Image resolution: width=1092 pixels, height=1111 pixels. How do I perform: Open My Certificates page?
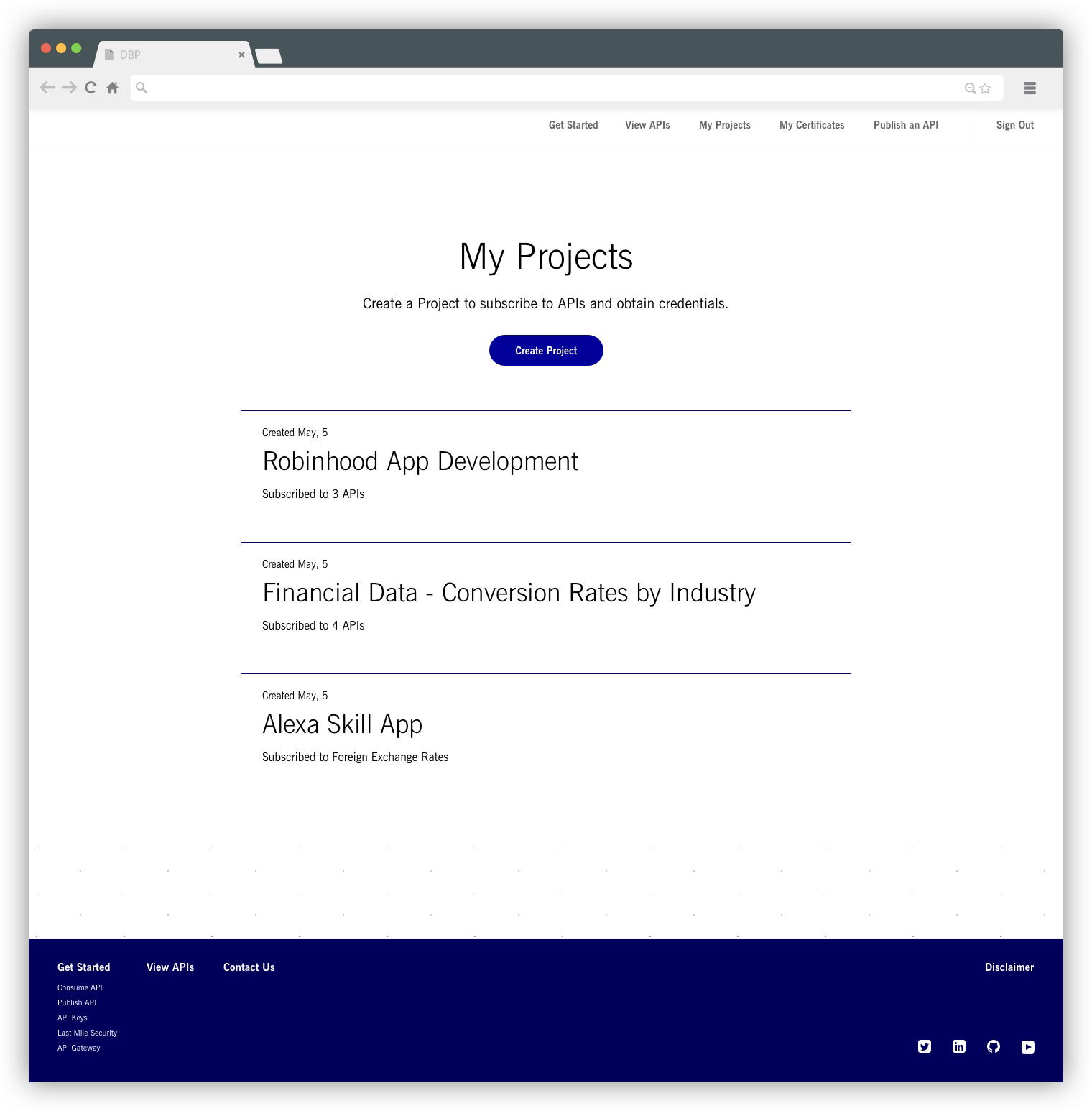tap(812, 125)
